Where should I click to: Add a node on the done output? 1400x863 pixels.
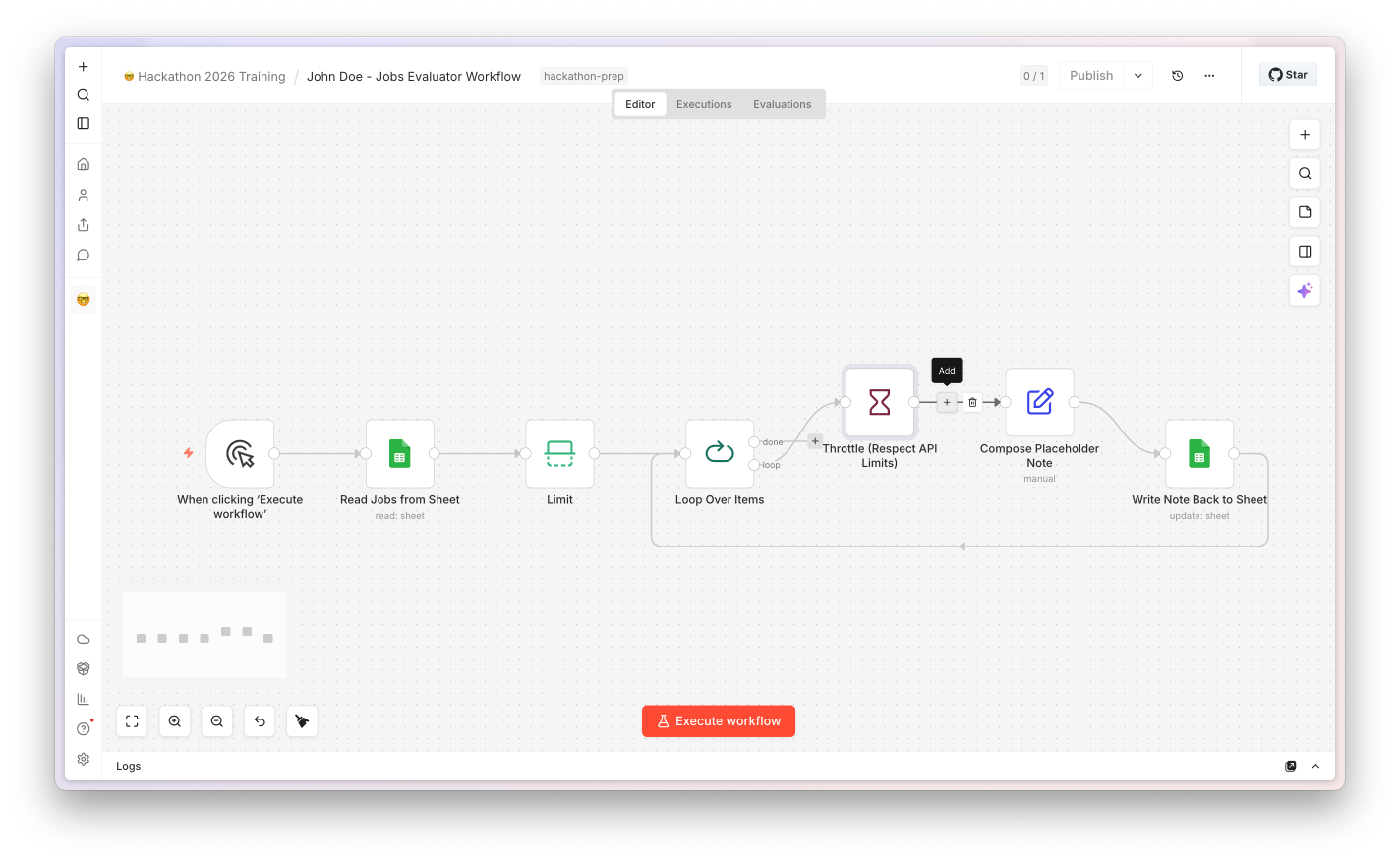(x=815, y=441)
